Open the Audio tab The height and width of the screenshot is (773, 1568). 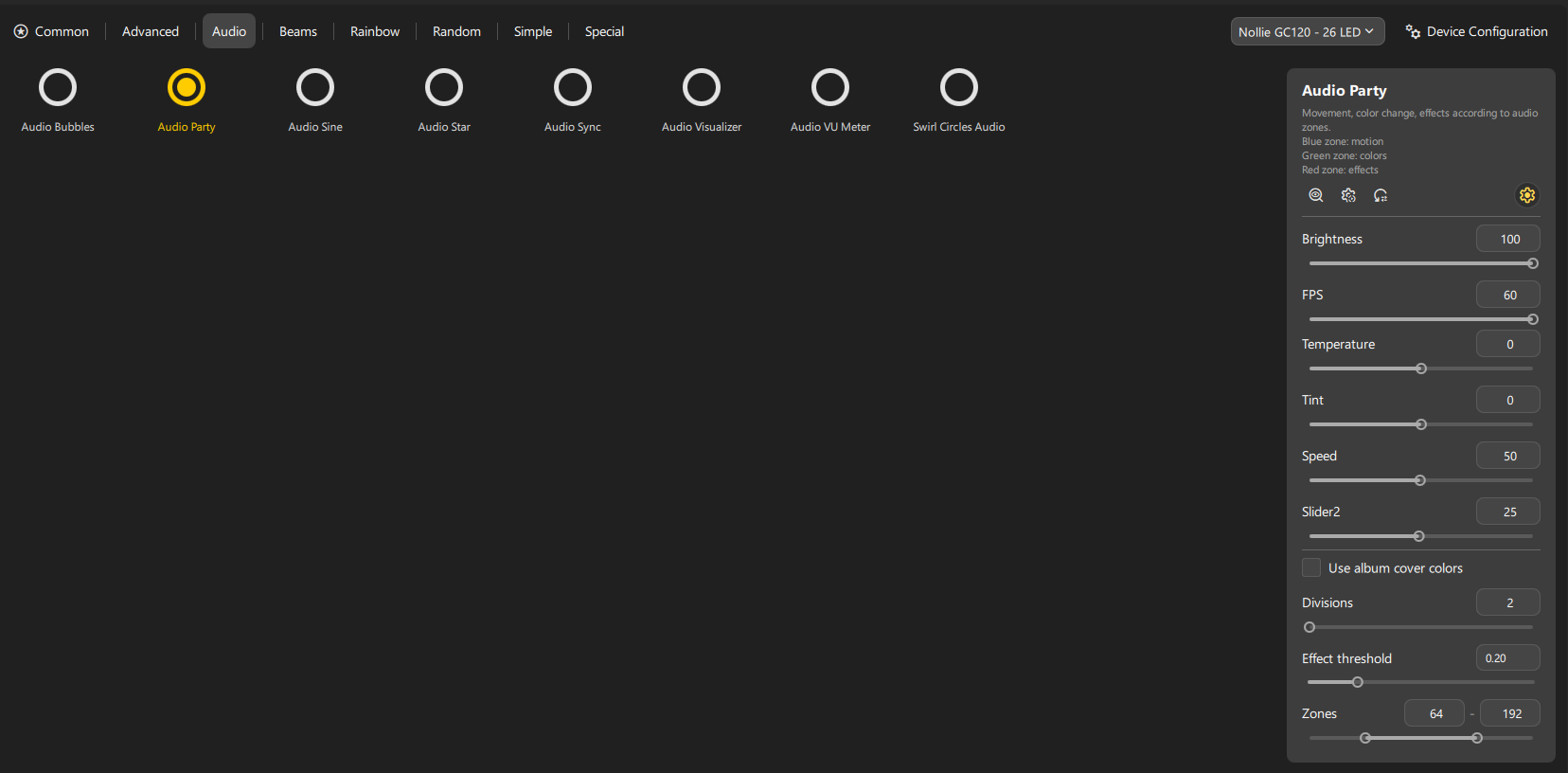point(229,31)
